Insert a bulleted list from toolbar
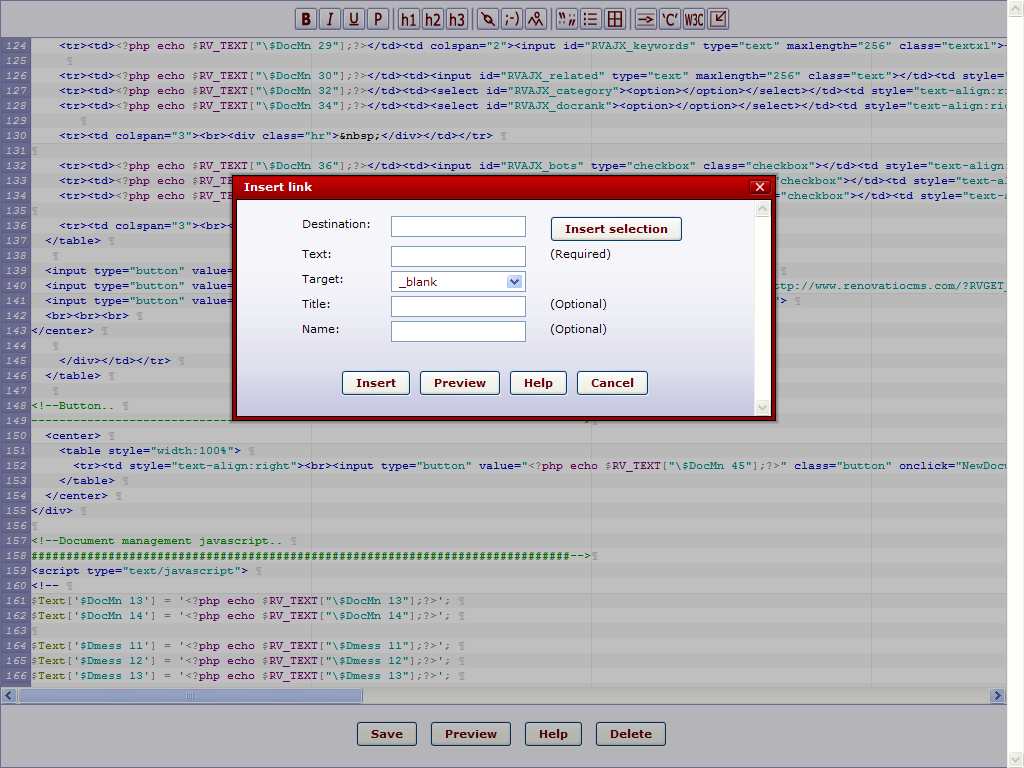1024x768 pixels. (590, 19)
